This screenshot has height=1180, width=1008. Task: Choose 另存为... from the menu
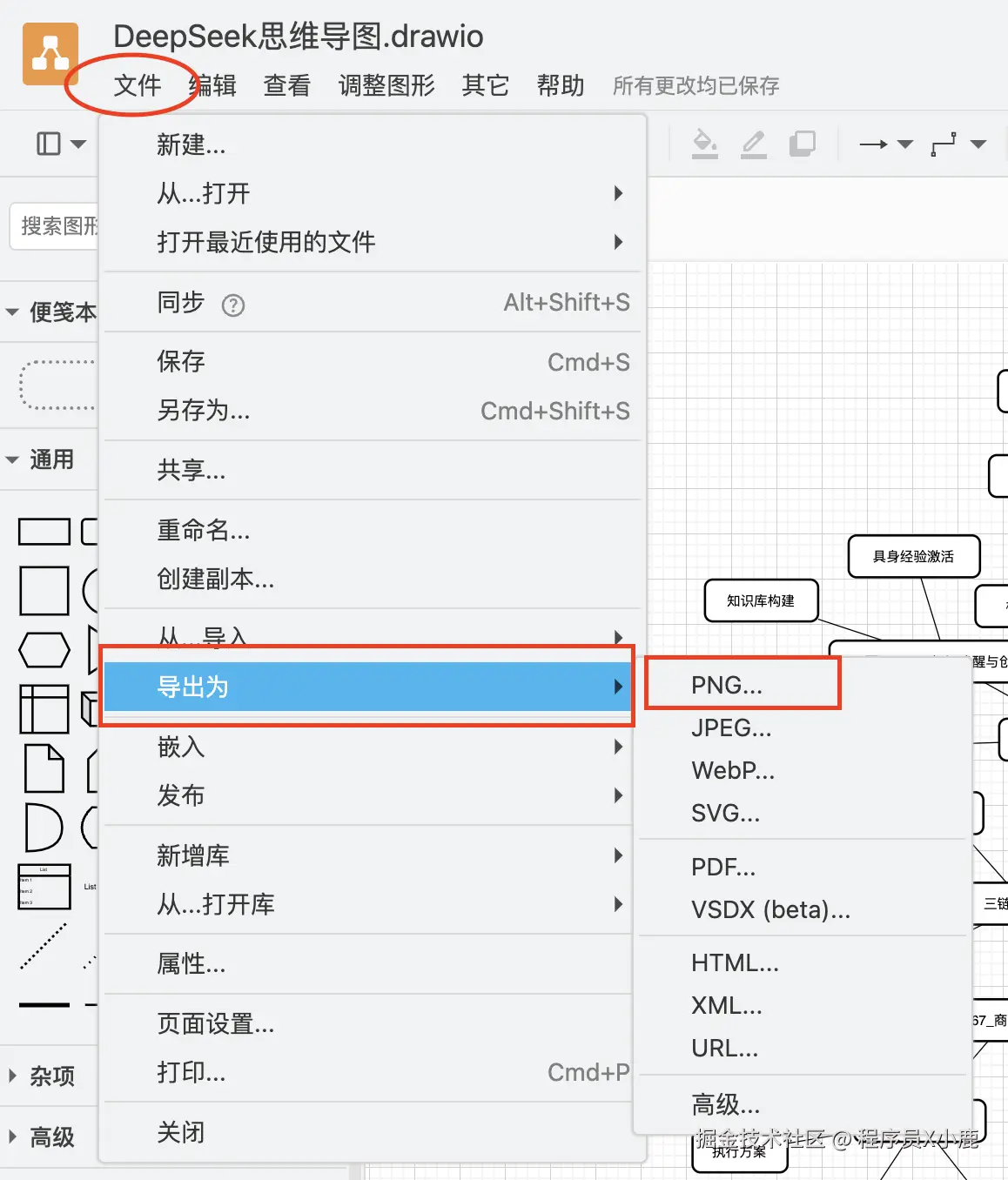[x=373, y=411]
